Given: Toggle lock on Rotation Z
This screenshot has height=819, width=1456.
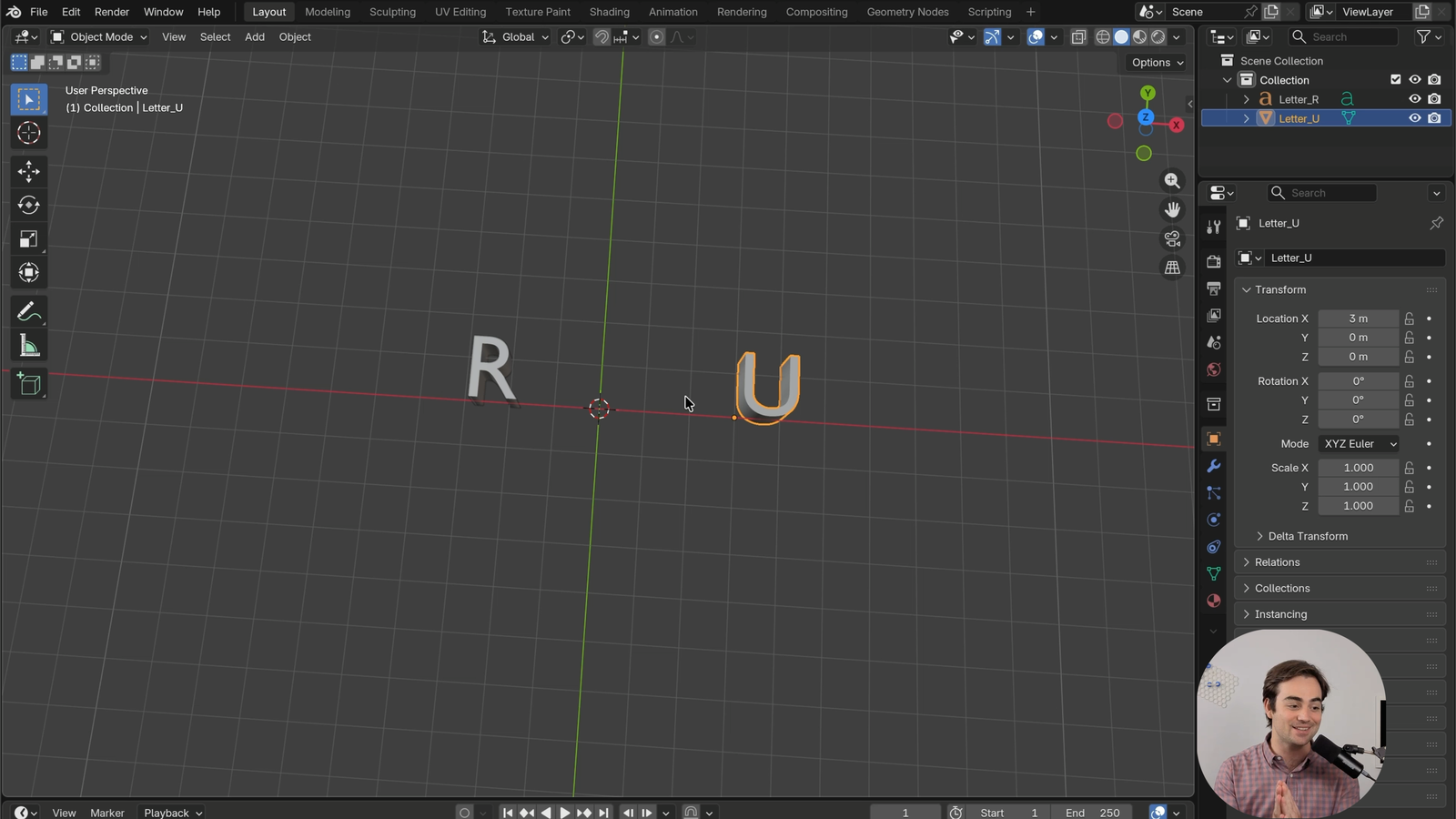Looking at the screenshot, I should coord(1409,420).
